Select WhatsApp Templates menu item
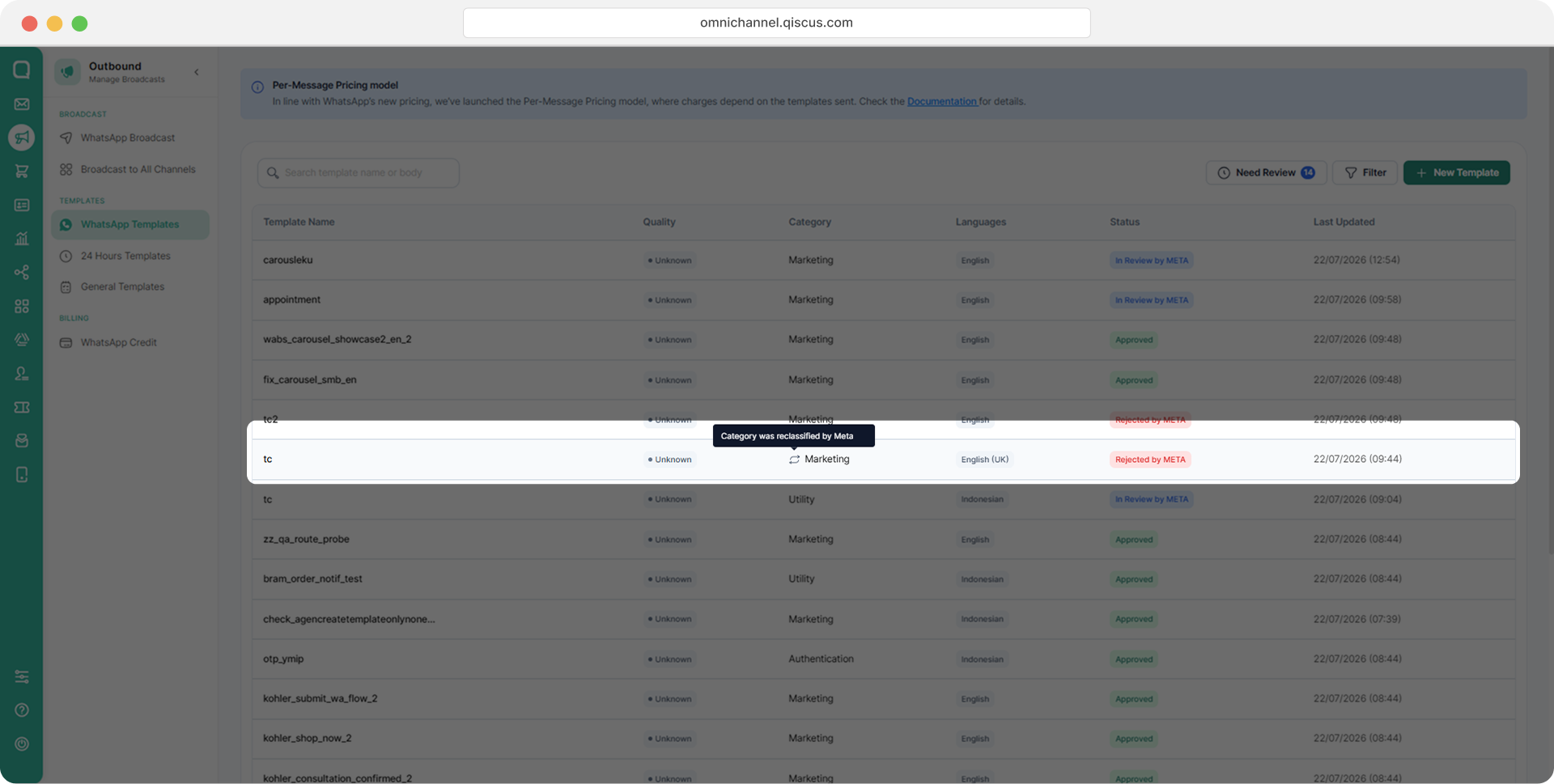Image resolution: width=1554 pixels, height=784 pixels. tap(130, 224)
